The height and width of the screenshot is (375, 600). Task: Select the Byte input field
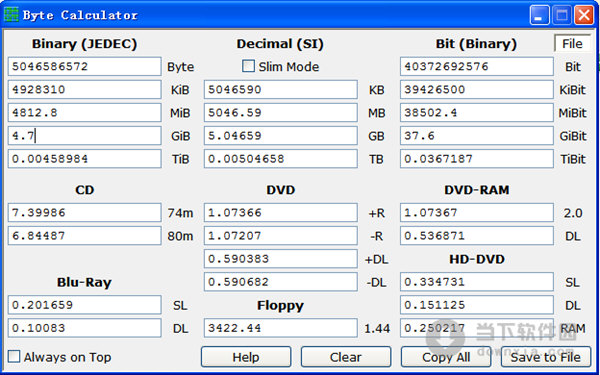[x=85, y=67]
